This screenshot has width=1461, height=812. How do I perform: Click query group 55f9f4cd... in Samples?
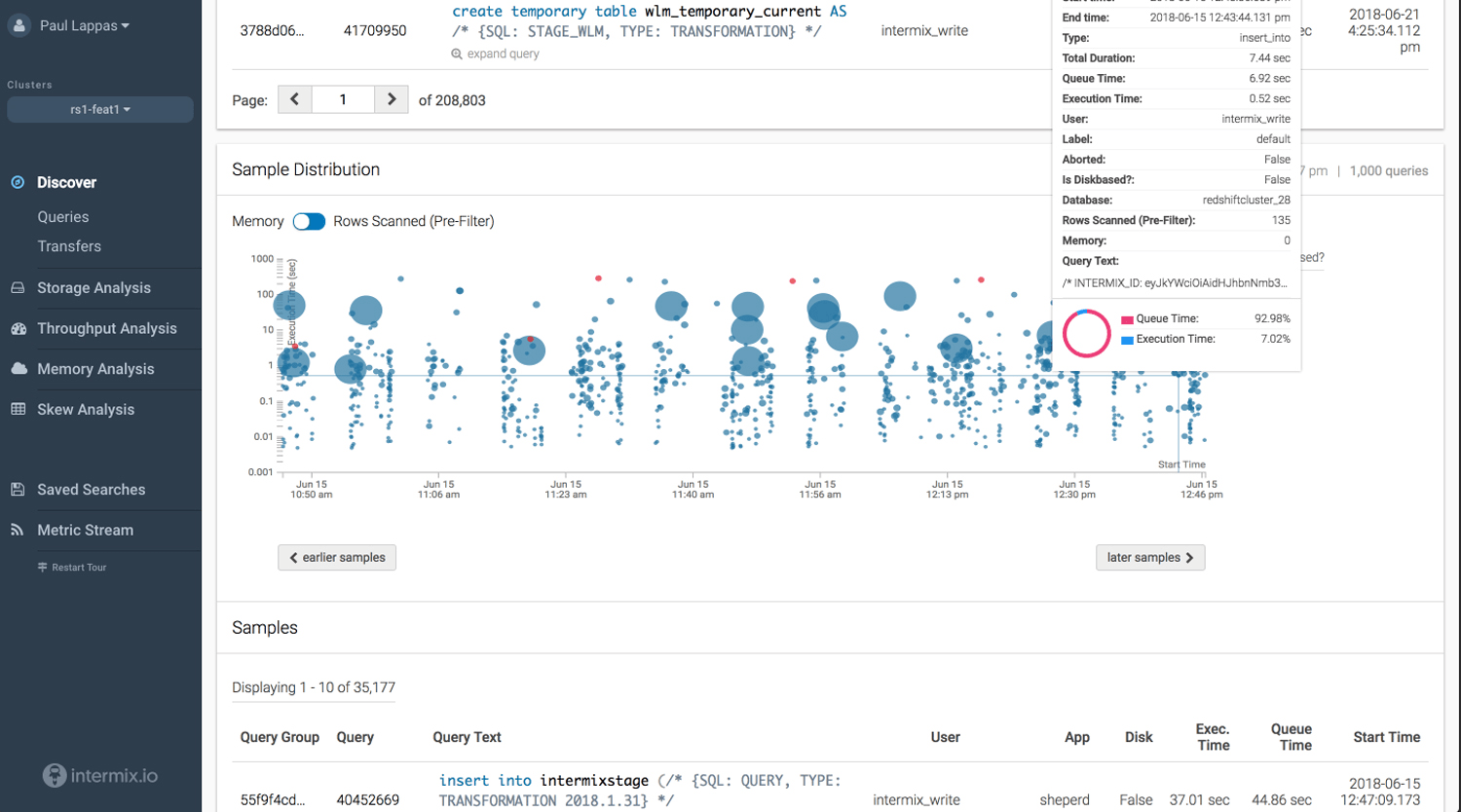(x=273, y=800)
